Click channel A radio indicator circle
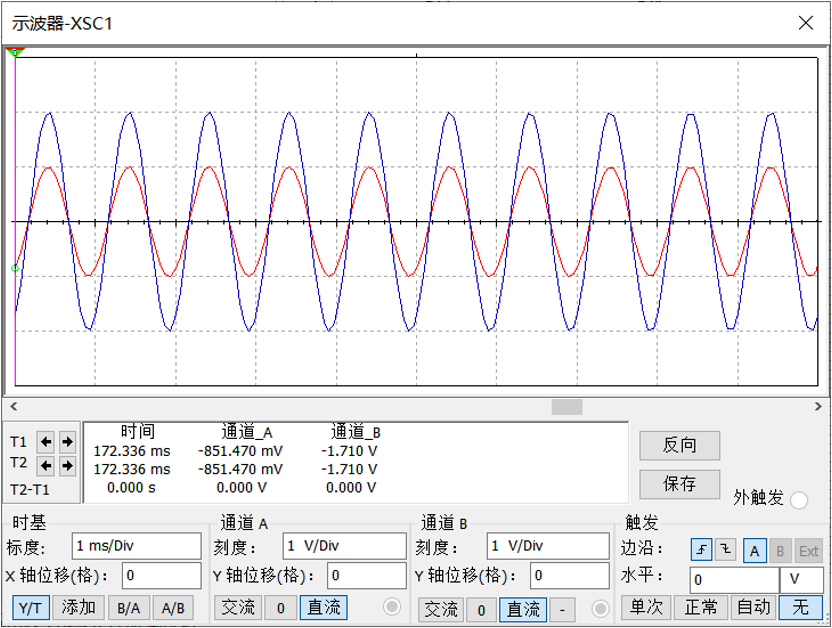Screen dimensions: 832x628 pos(392,606)
